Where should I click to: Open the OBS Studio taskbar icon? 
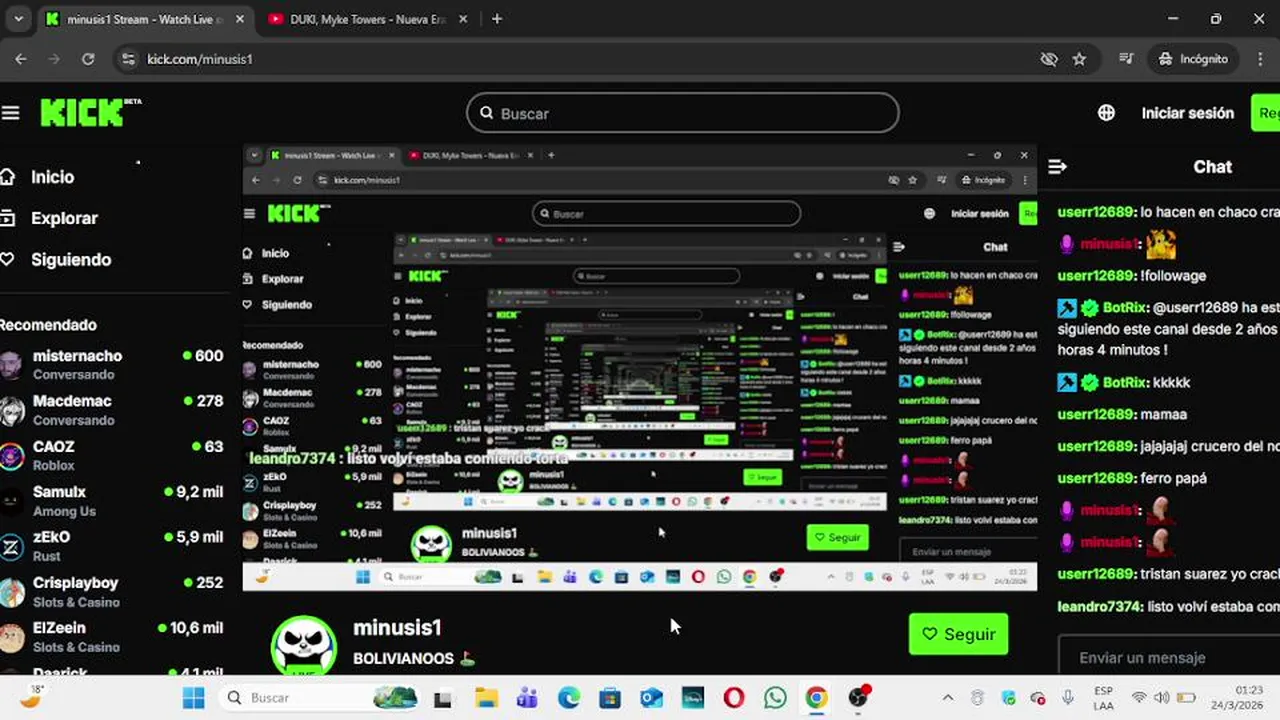click(x=858, y=698)
